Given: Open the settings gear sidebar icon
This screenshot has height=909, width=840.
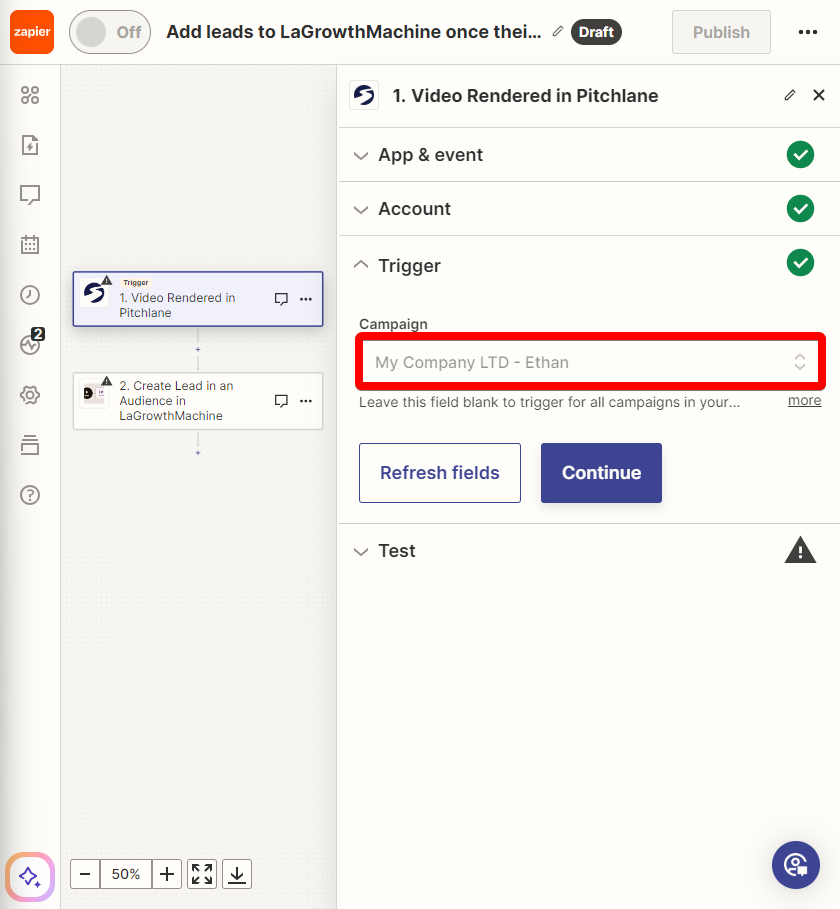Looking at the screenshot, I should click(x=30, y=395).
